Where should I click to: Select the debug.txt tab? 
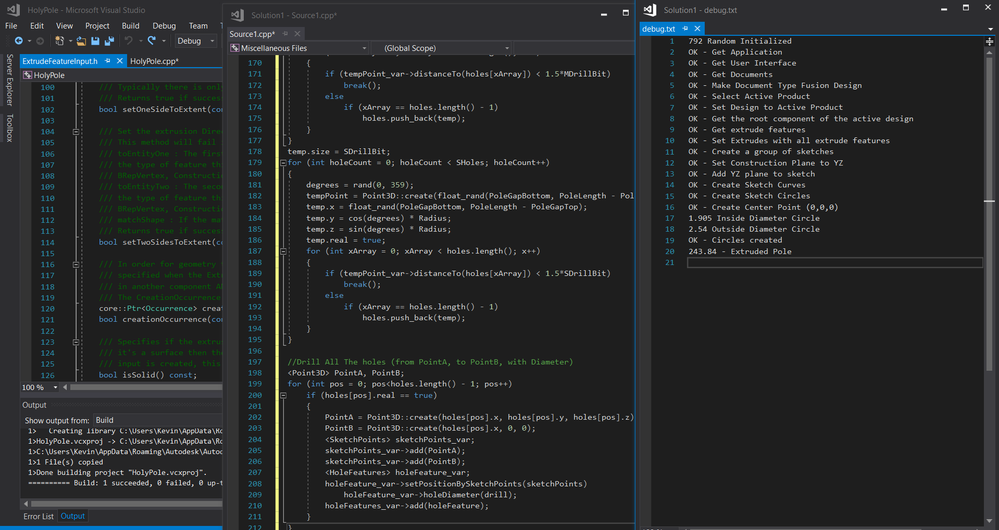click(x=659, y=29)
